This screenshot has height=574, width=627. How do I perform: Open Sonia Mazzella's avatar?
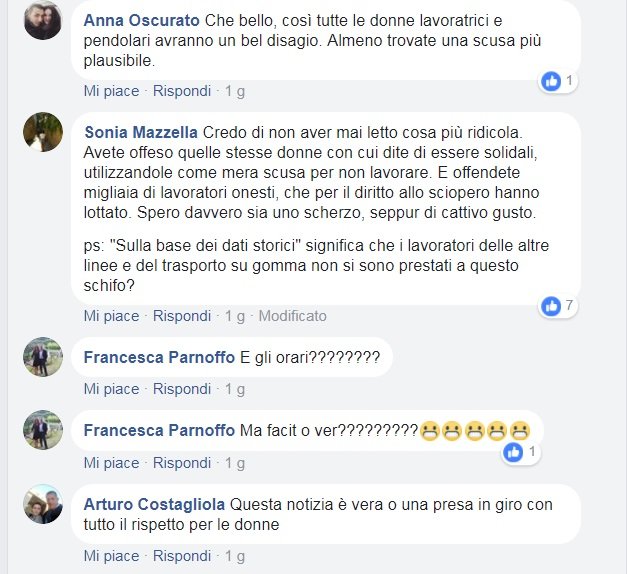point(43,132)
